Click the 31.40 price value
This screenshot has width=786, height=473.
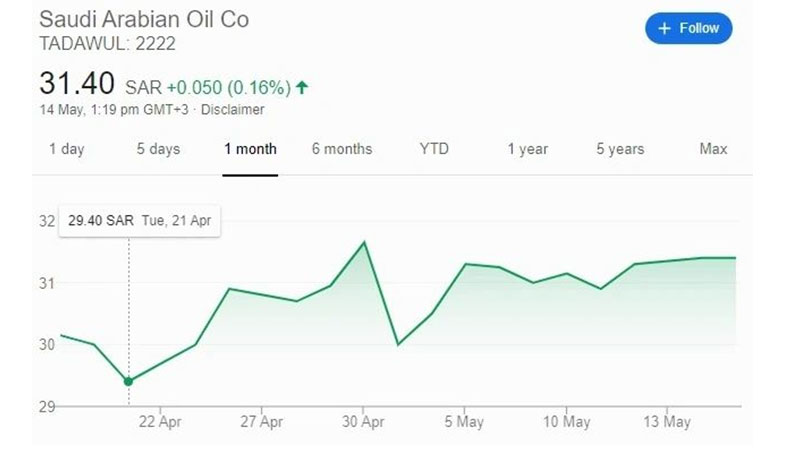point(77,83)
